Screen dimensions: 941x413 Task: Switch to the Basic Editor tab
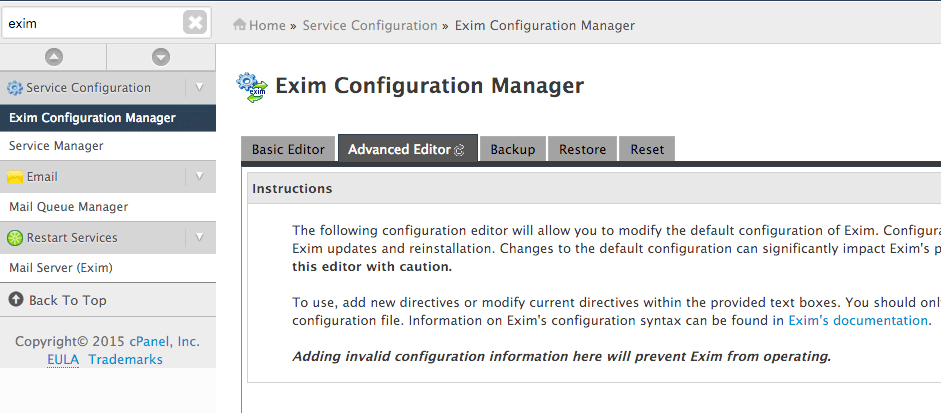tap(288, 149)
